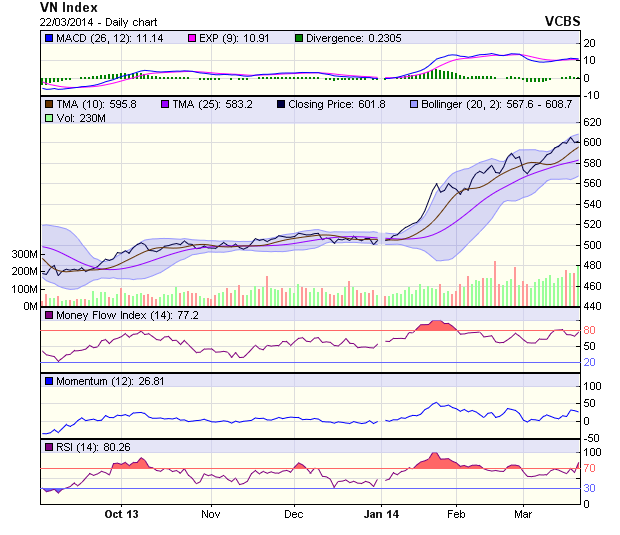This screenshot has height=535, width=620.
Task: Click the 620 price axis label
Action: pyautogui.click(x=593, y=122)
